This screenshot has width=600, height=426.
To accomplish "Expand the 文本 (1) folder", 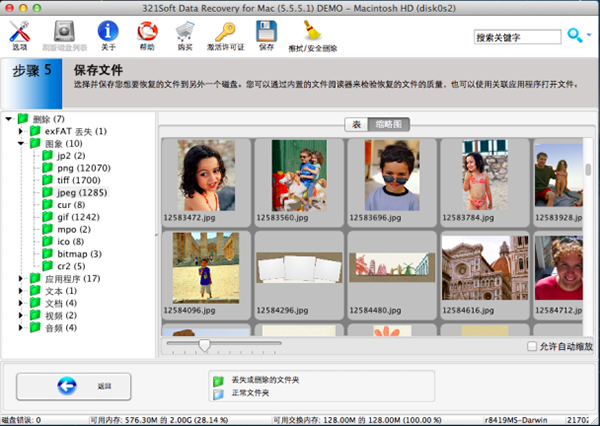I will click(21, 291).
